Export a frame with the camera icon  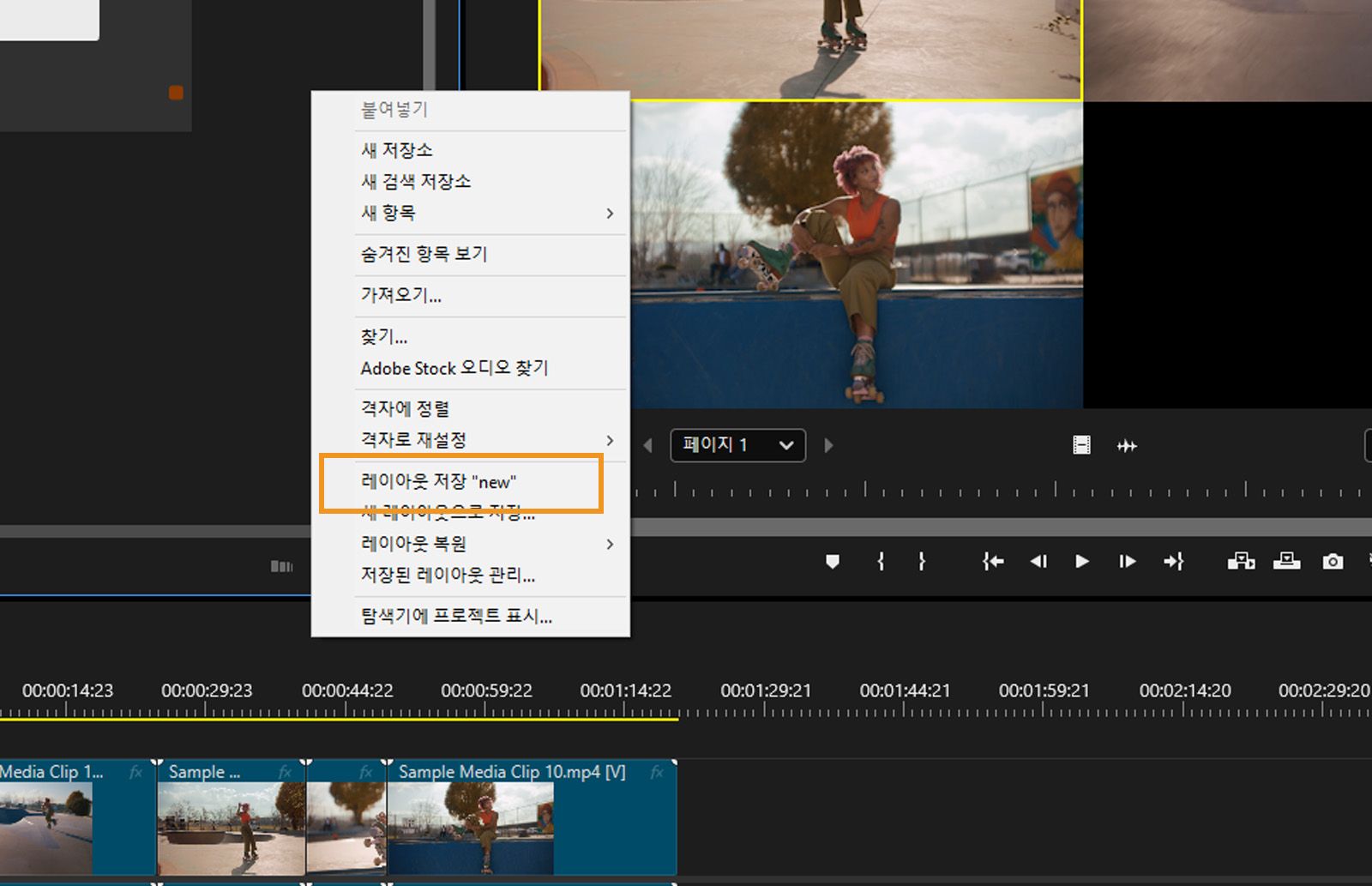1333,562
